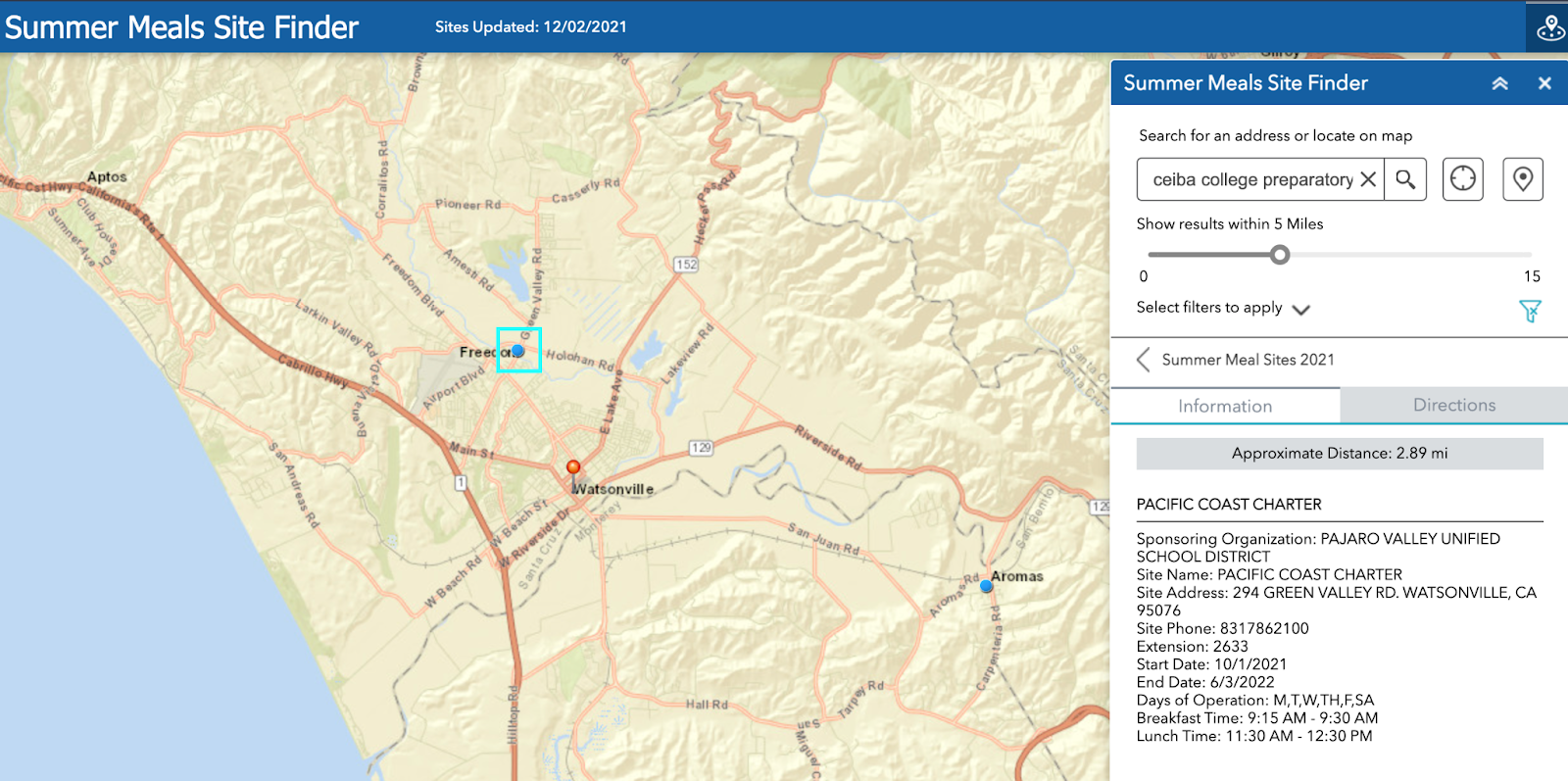Clear the search text with the X
The height and width of the screenshot is (781, 1568).
tap(1368, 179)
